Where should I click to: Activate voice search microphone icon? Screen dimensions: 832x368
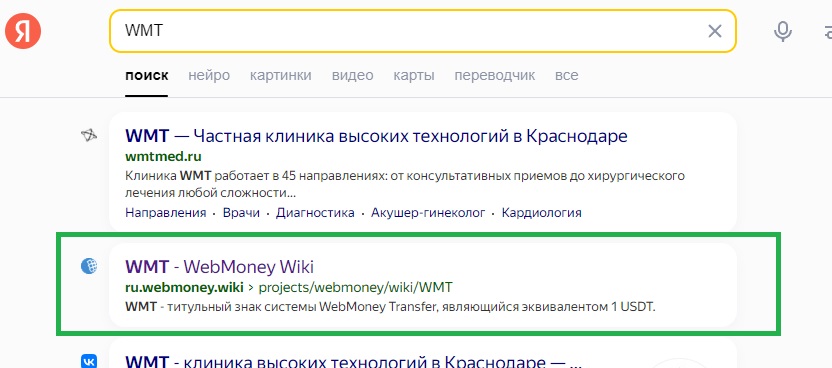click(783, 31)
